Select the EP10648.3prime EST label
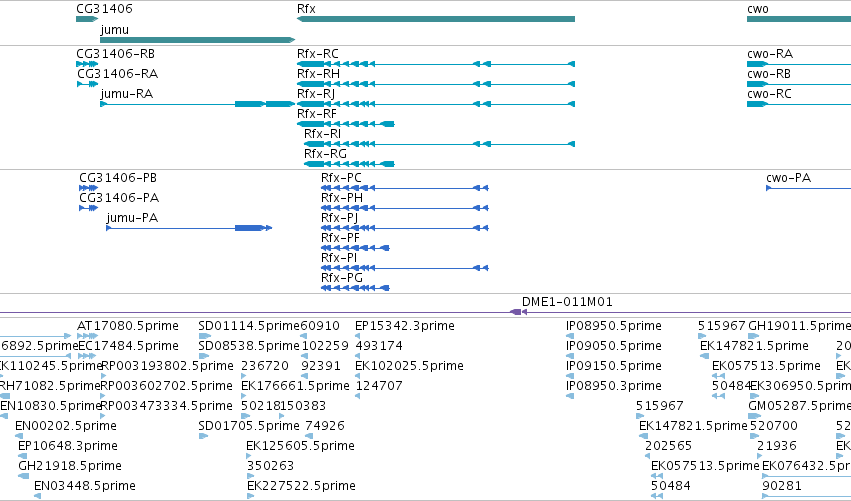This screenshot has height=501, width=851. click(x=68, y=446)
